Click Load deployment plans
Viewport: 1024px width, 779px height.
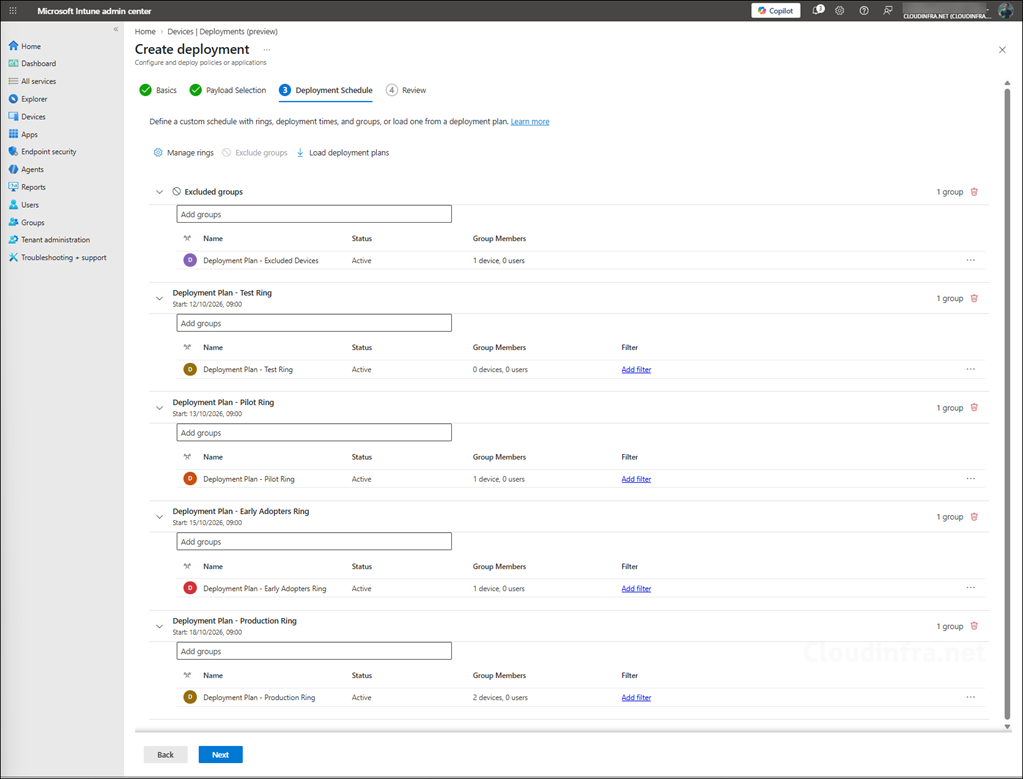343,153
